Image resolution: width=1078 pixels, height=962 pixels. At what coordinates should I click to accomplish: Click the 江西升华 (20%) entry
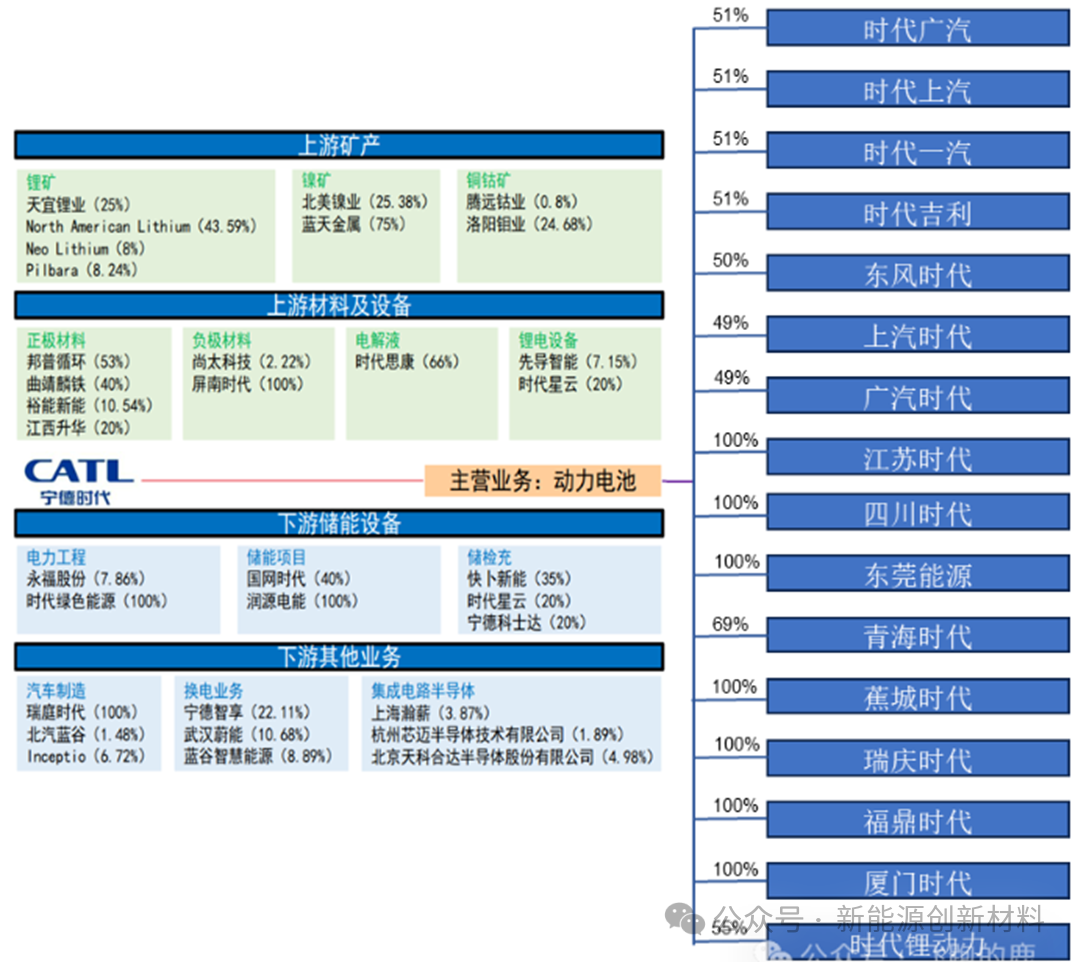click(78, 428)
